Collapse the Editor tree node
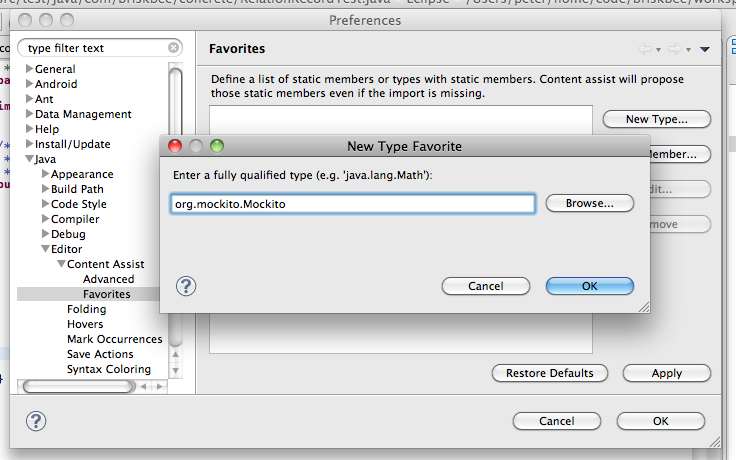 point(45,249)
